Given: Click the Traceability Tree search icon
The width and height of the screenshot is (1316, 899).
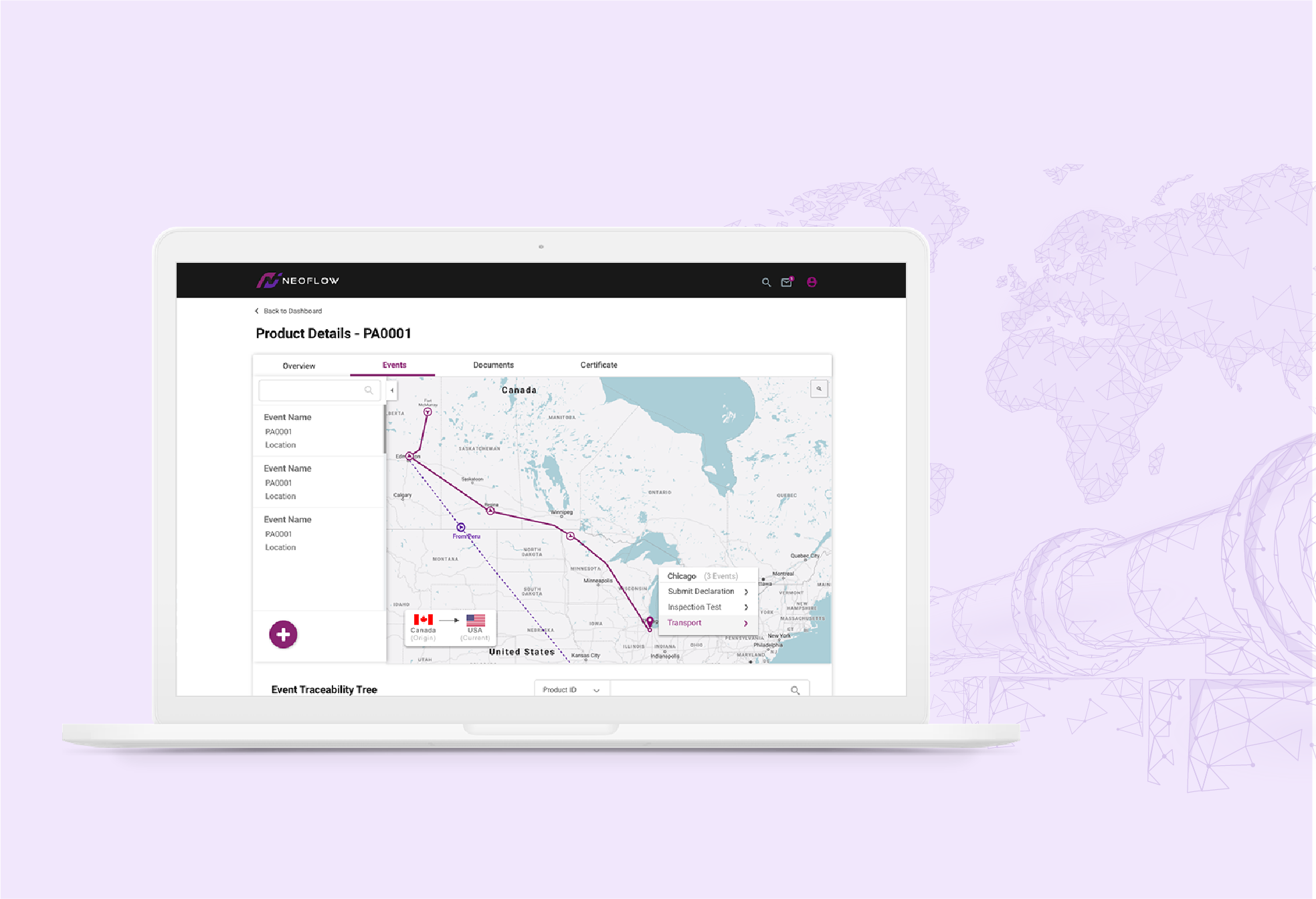Looking at the screenshot, I should pos(795,690).
